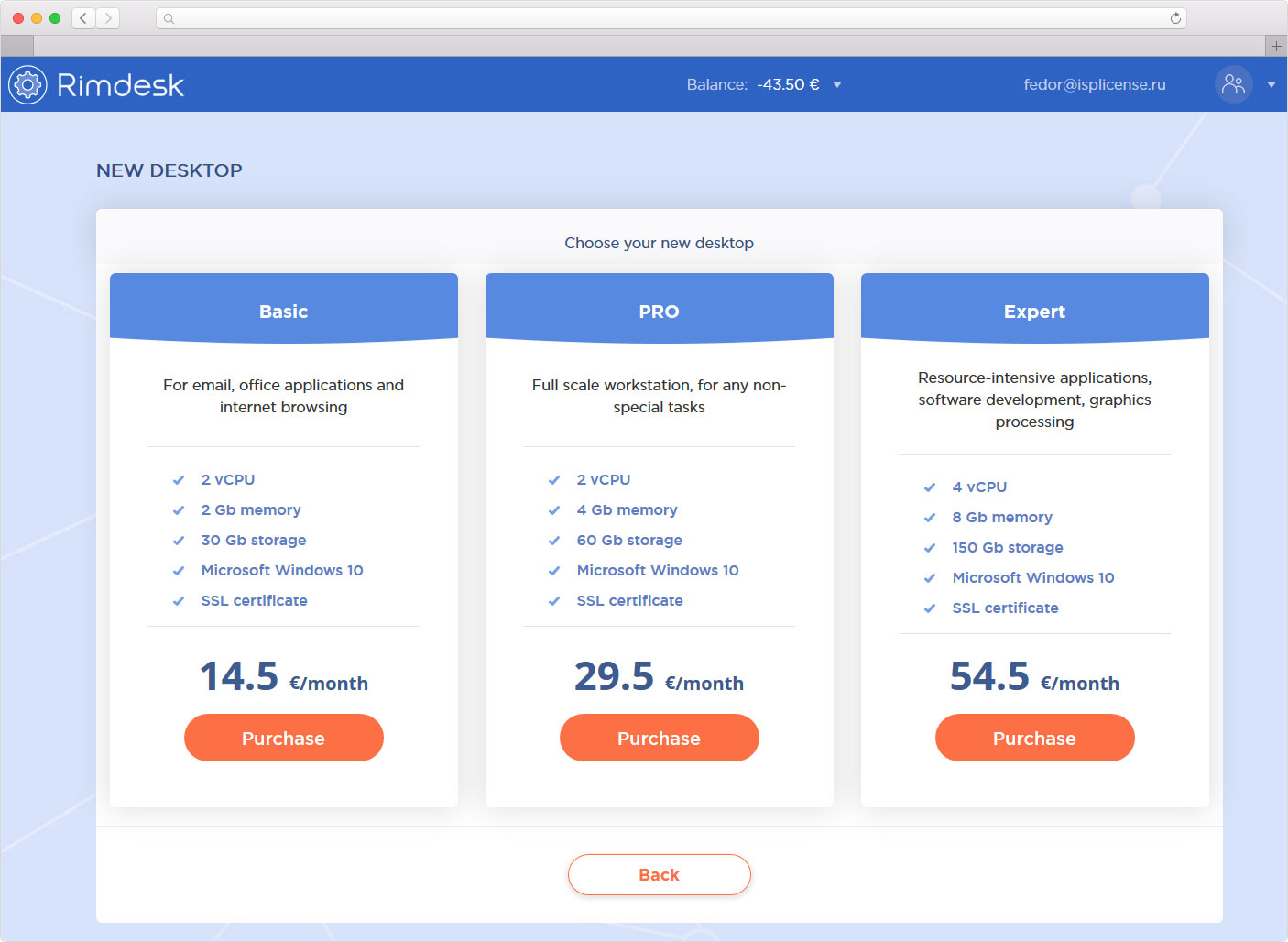Screen dimensions: 1288x942
Task: Click the browser back arrow button
Action: click(x=83, y=18)
